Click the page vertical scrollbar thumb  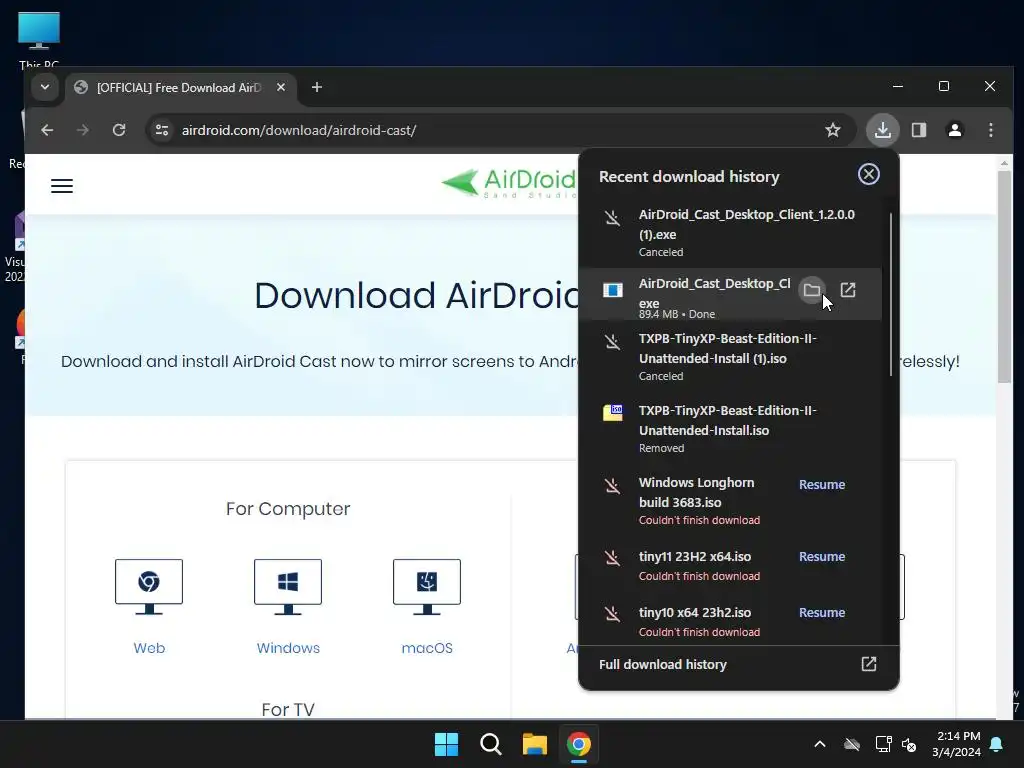[1004, 276]
